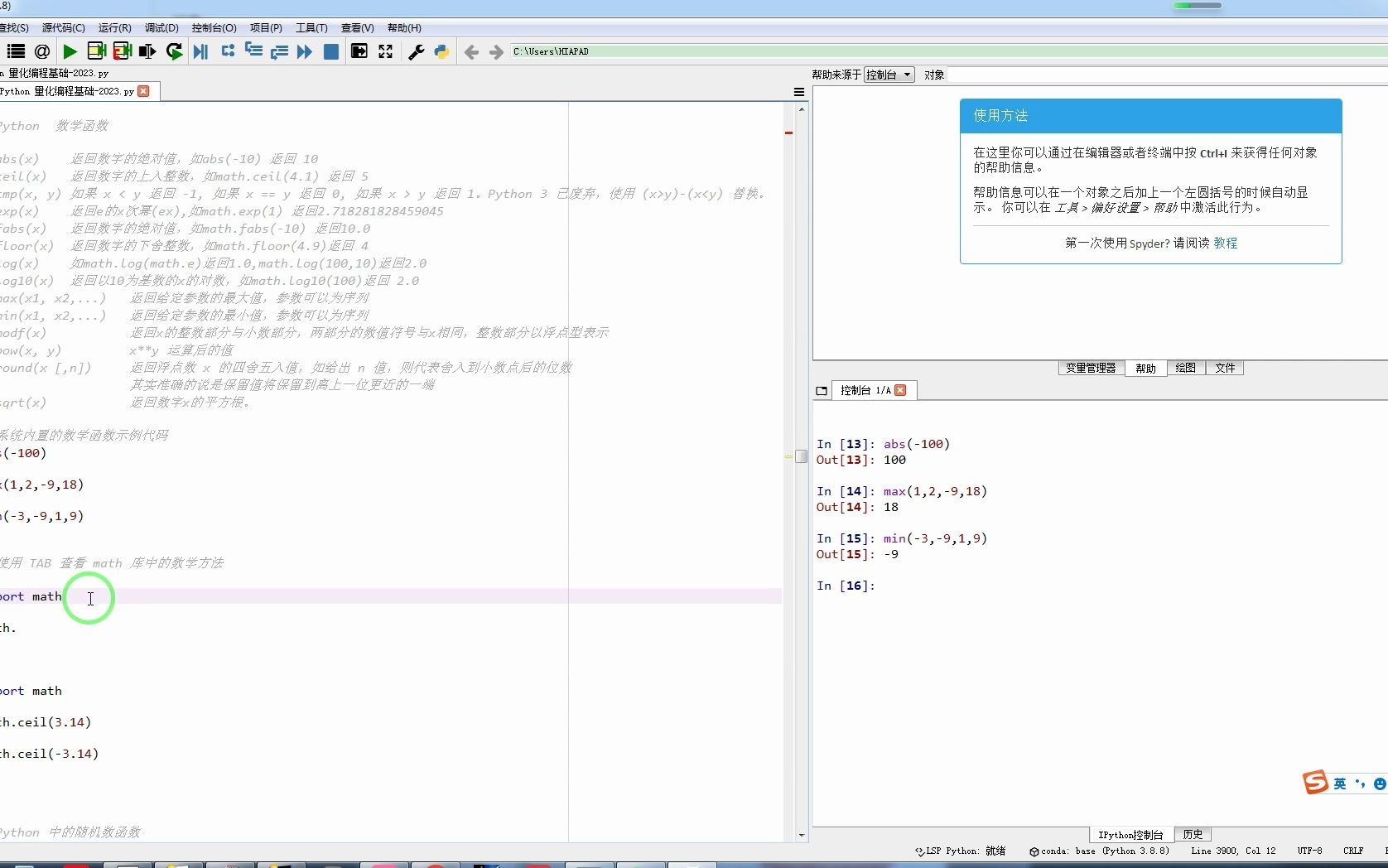Switch to the 帮助 pane tab
The width and height of the screenshot is (1388, 868).
(1146, 369)
